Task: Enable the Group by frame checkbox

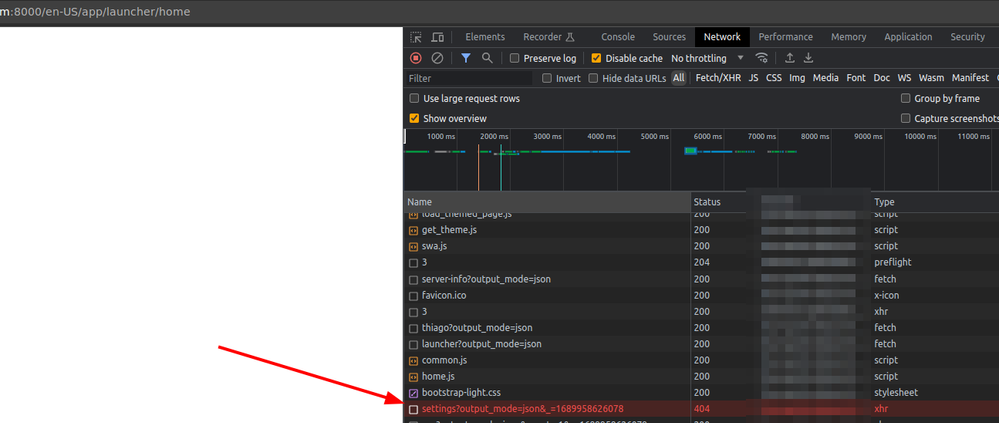Action: point(905,98)
